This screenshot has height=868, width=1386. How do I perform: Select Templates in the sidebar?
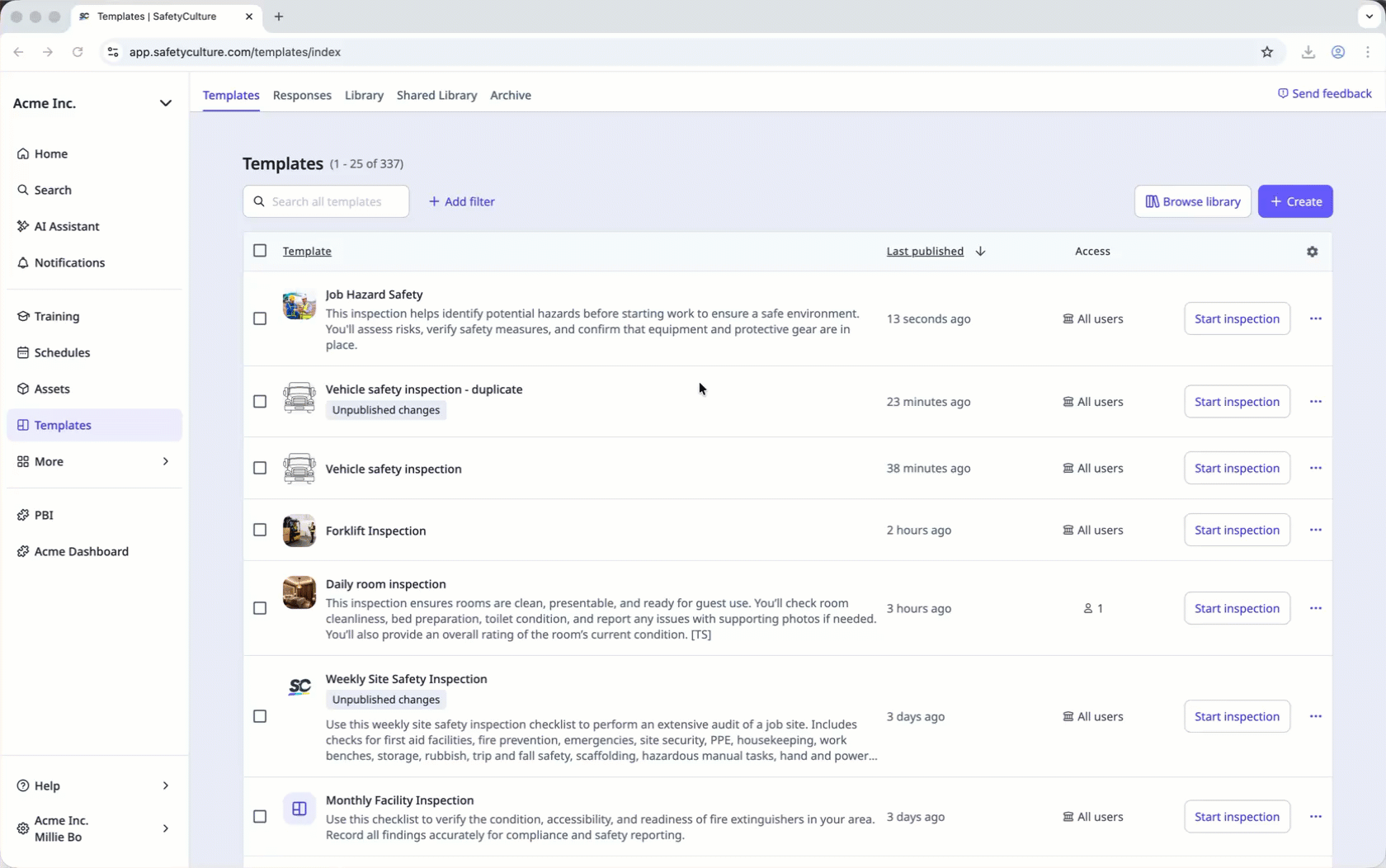coord(94,425)
